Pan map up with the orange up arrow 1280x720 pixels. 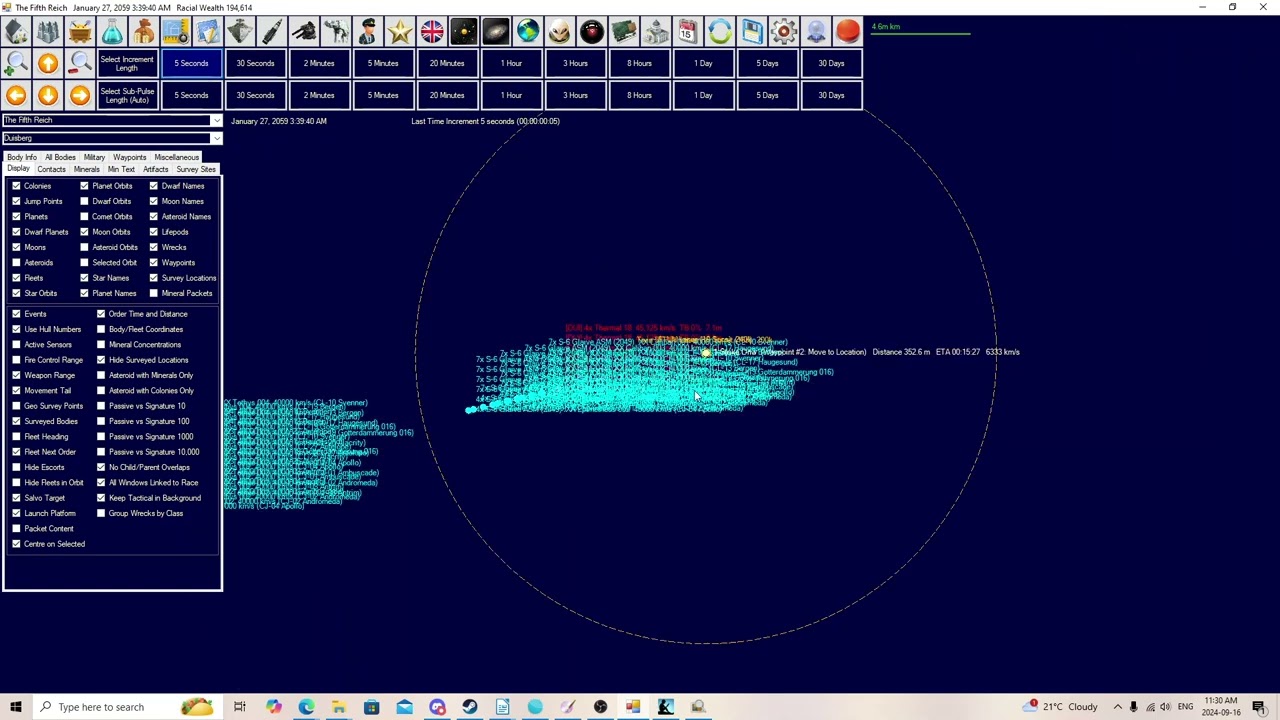[48, 64]
